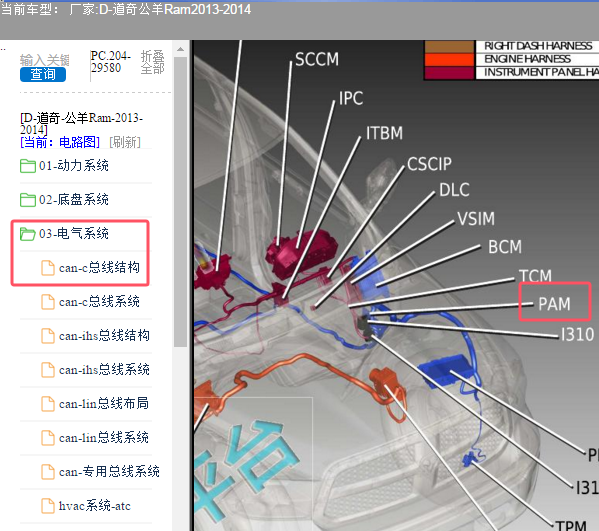Collapse the 03-电气系统 tree item
Viewport: 599px width, 531px height.
pyautogui.click(x=74, y=233)
